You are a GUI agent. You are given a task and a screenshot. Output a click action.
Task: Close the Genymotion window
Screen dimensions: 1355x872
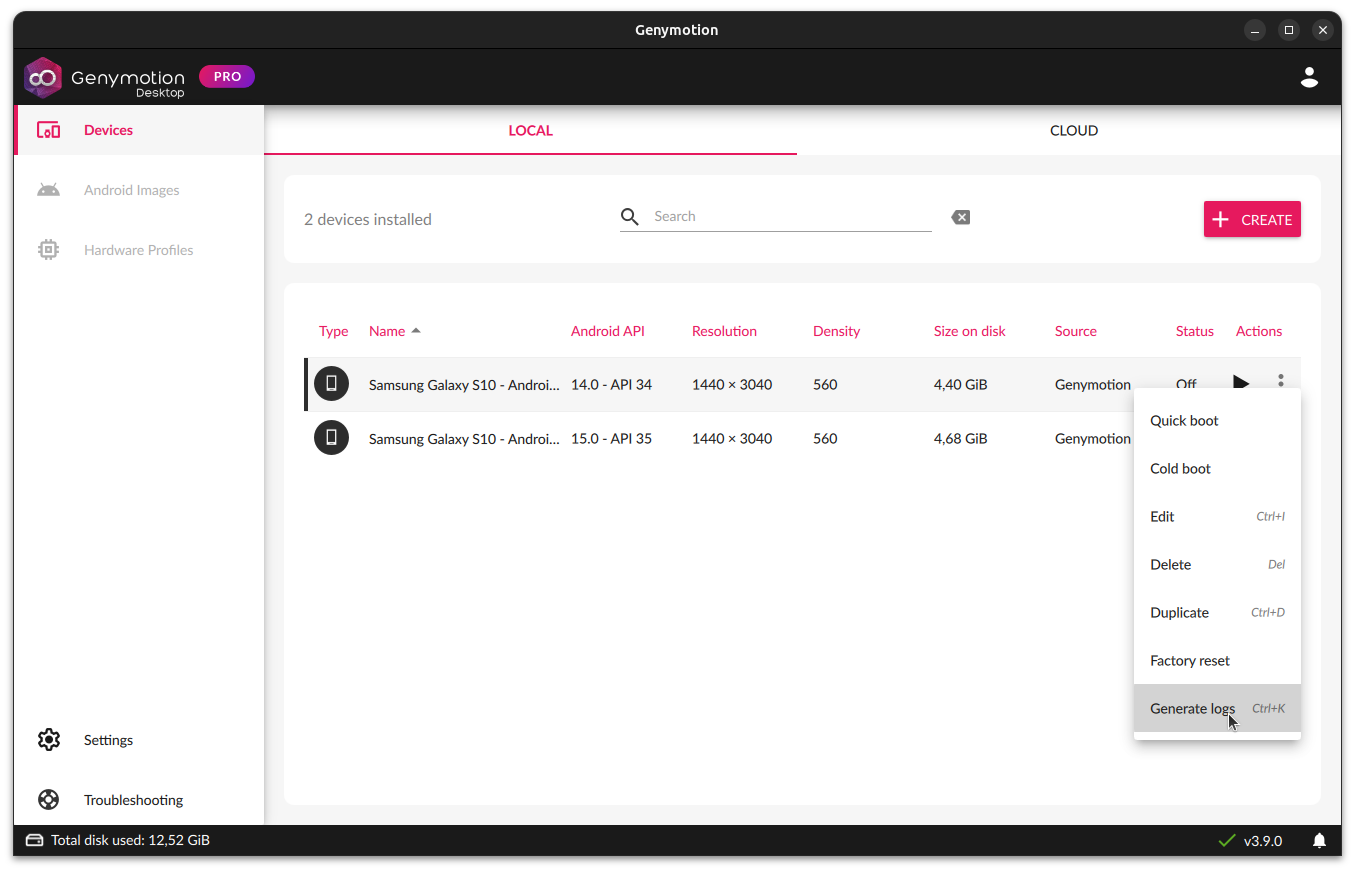[1323, 30]
